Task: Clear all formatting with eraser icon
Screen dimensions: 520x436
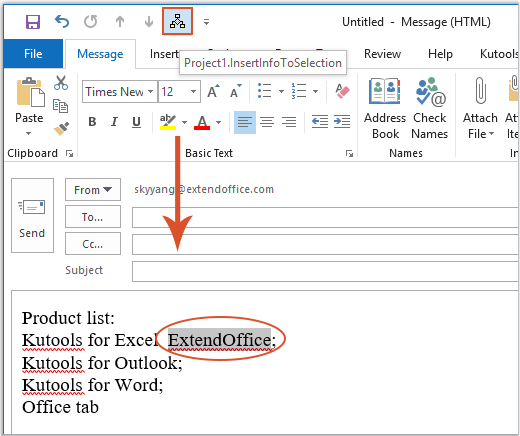Action: [342, 91]
